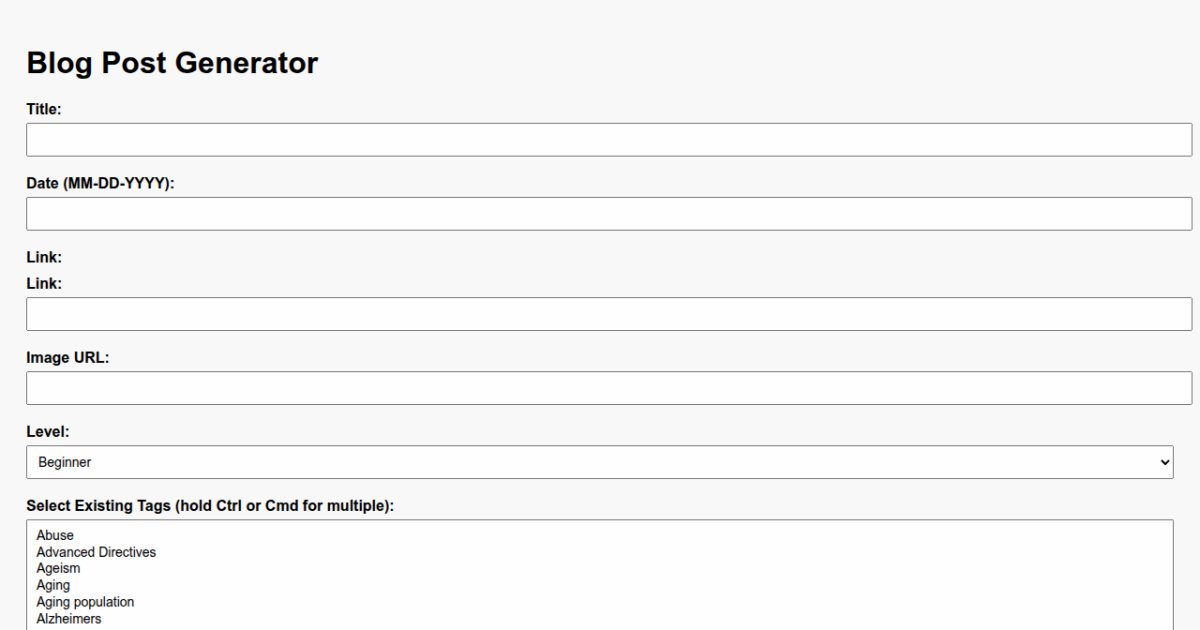Select the Aging tag from list
Viewport: 1200px width, 630px height.
point(53,585)
